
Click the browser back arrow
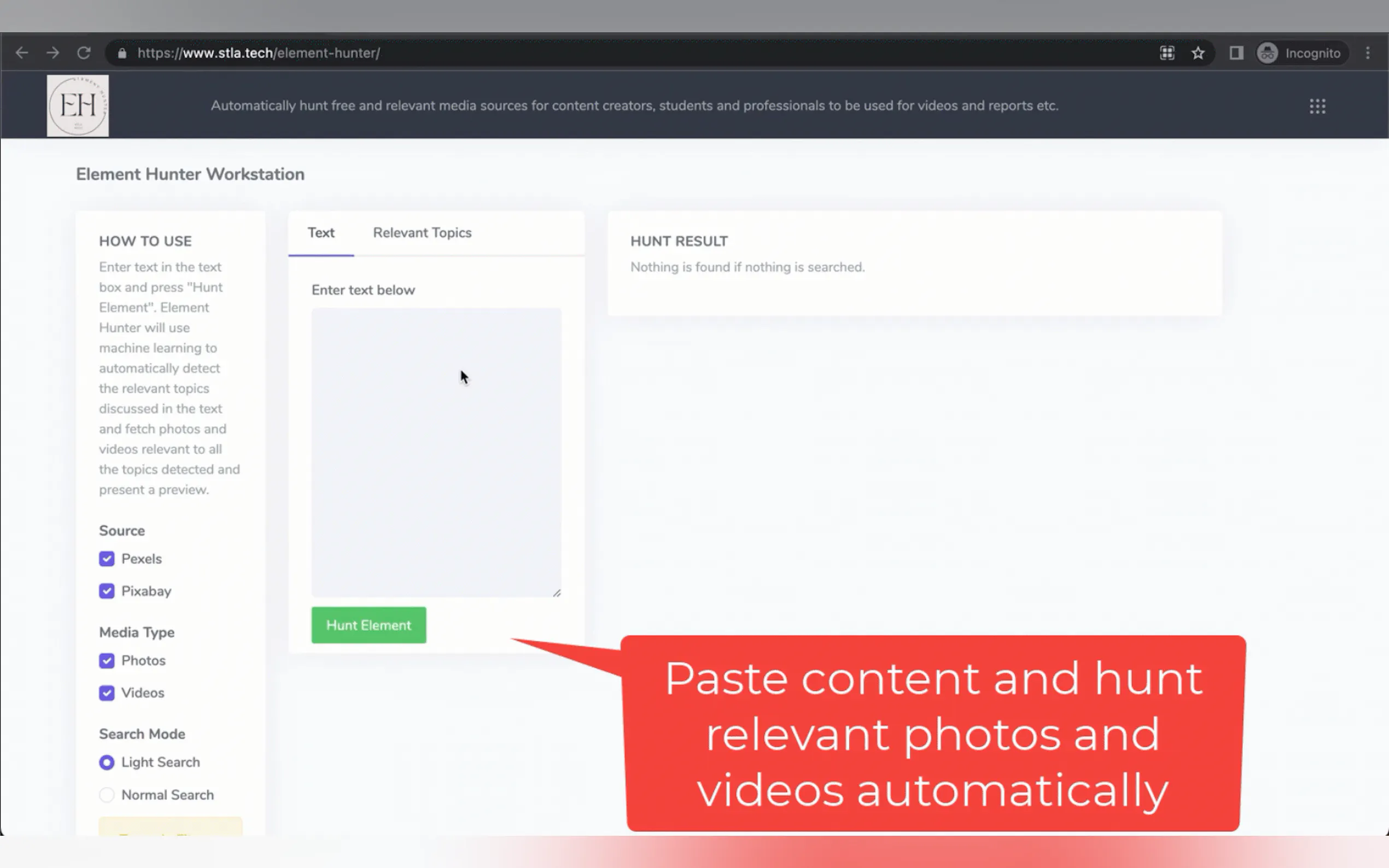(22, 53)
